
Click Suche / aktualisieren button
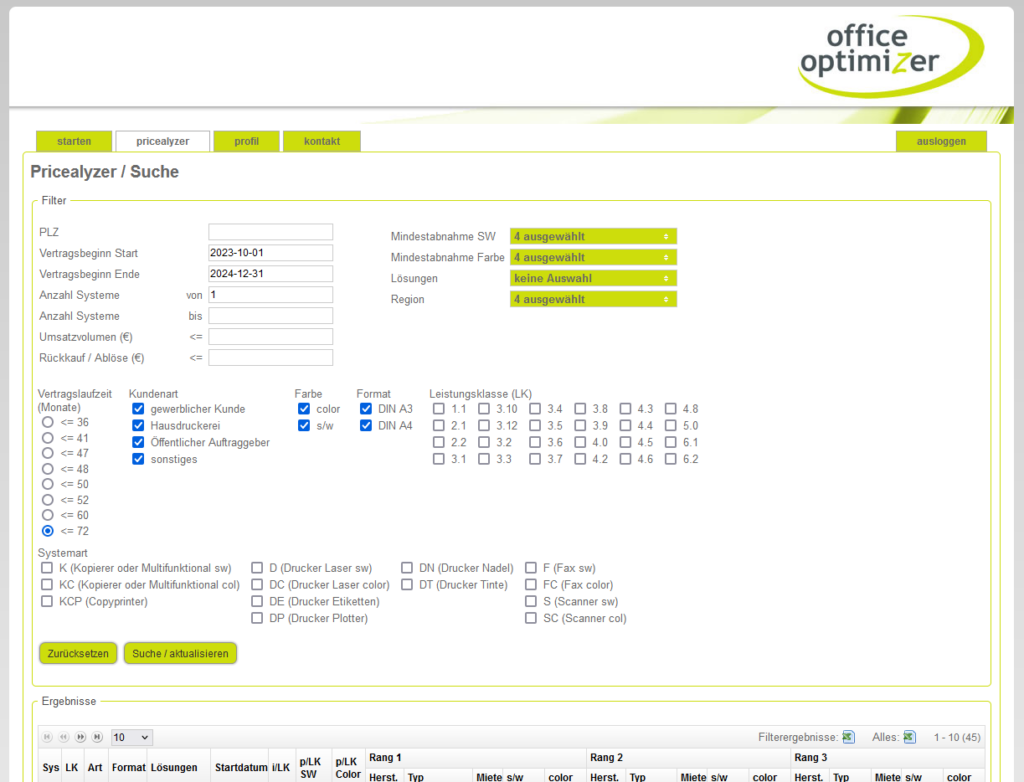[x=180, y=654]
